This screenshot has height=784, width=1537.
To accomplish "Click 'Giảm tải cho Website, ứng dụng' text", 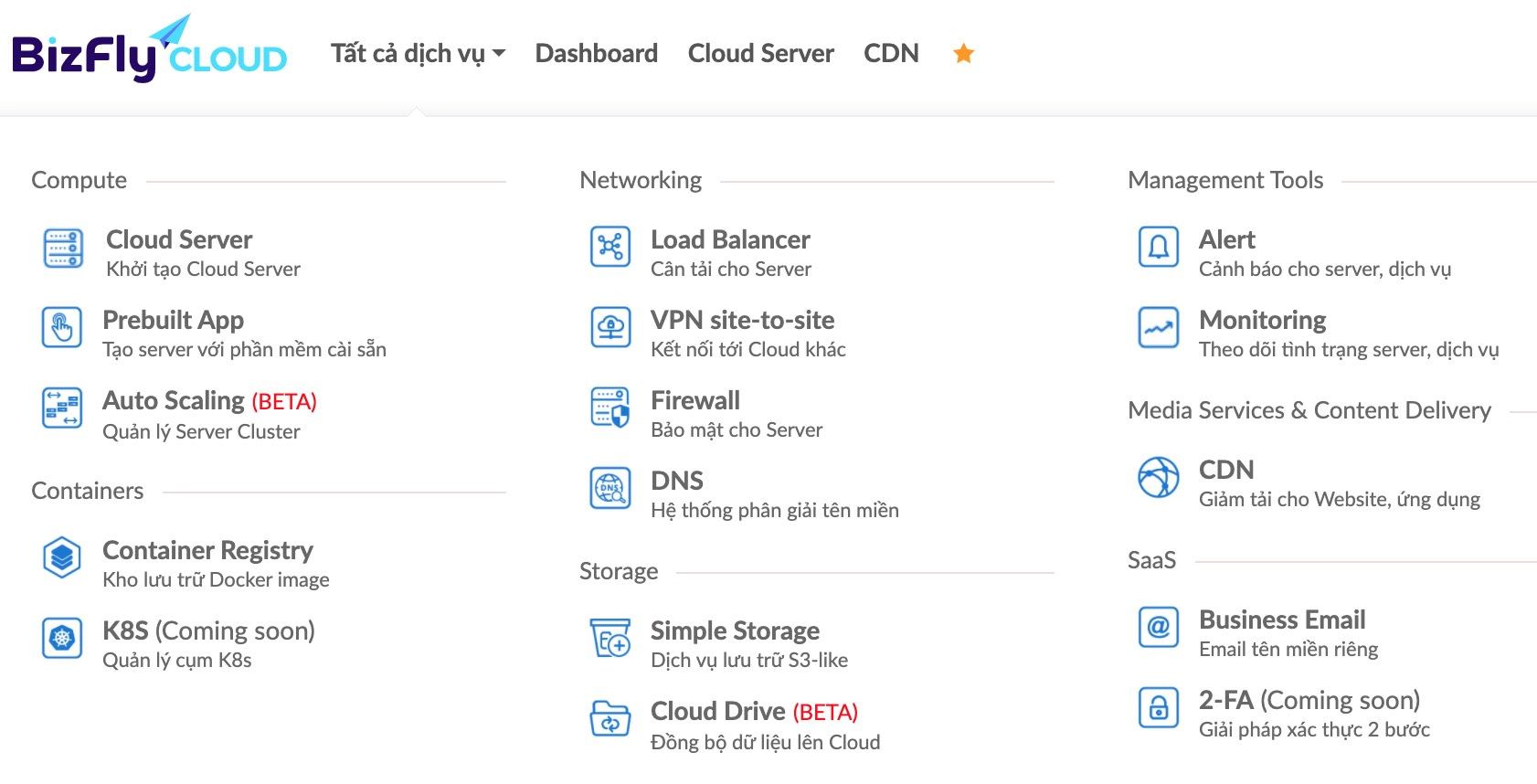I will pyautogui.click(x=1340, y=499).
